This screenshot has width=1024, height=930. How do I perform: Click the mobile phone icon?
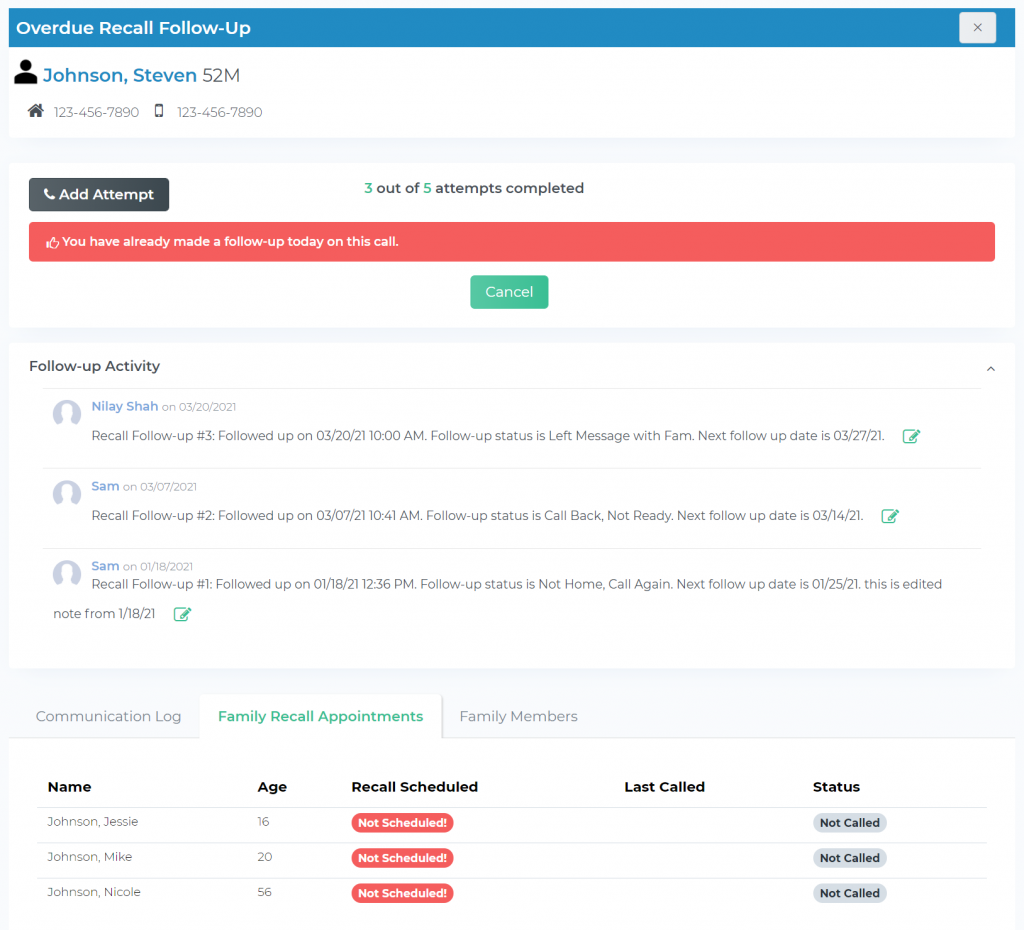158,110
